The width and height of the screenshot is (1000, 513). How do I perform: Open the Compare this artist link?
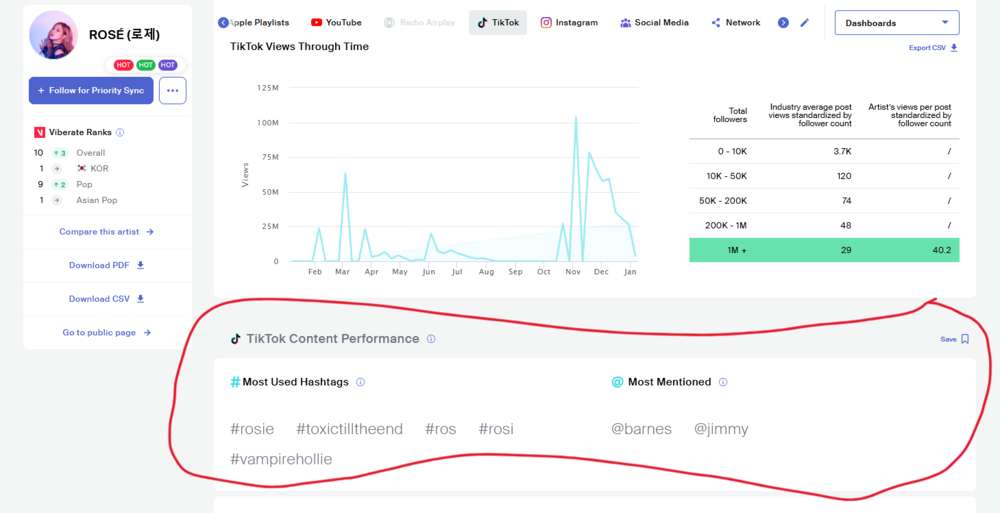click(106, 232)
